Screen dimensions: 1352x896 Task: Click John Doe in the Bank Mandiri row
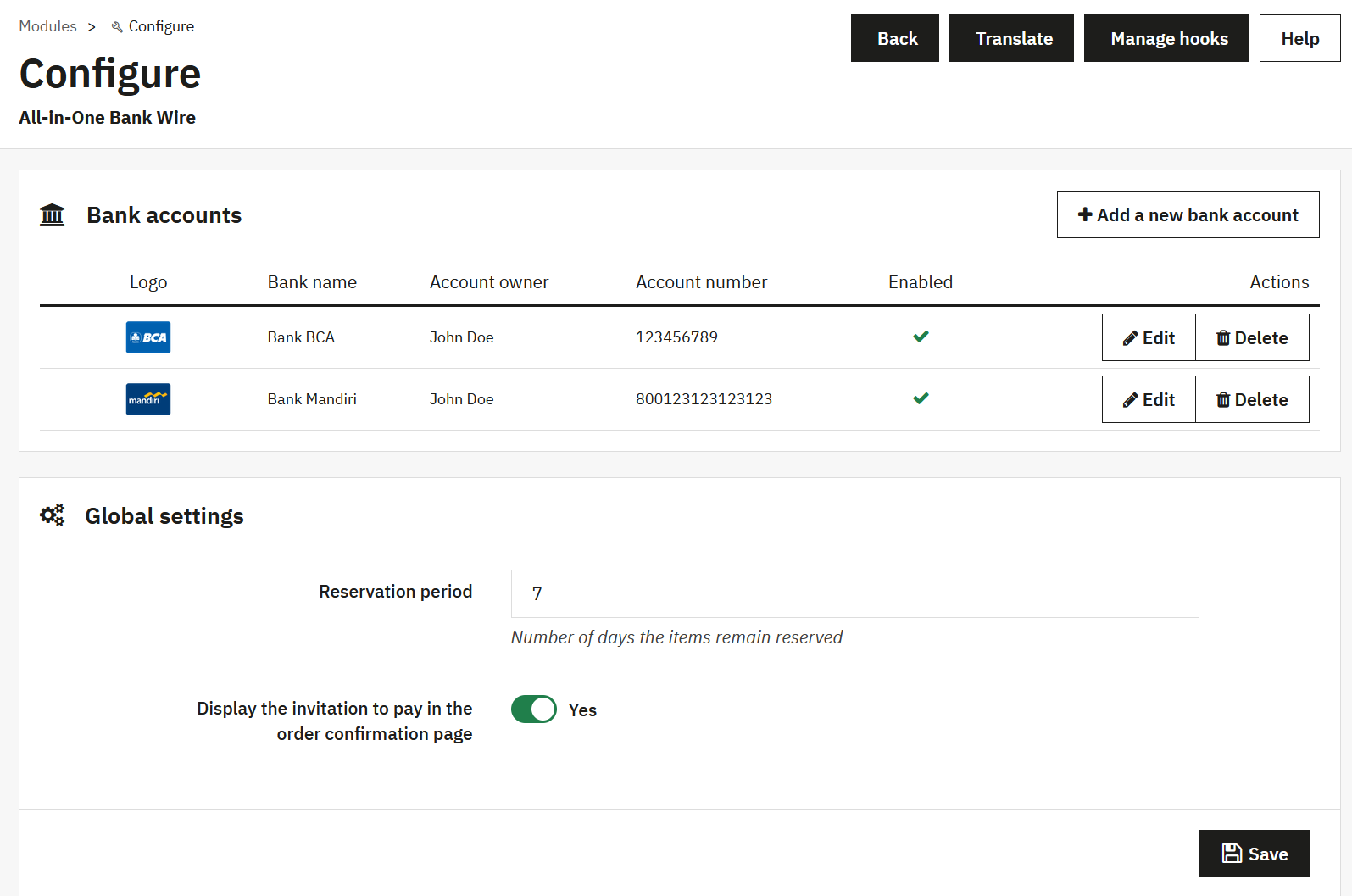click(461, 399)
